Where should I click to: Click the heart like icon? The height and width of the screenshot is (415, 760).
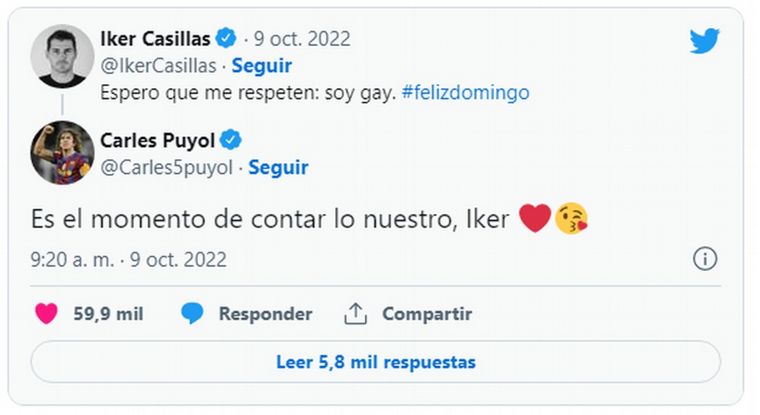47,314
